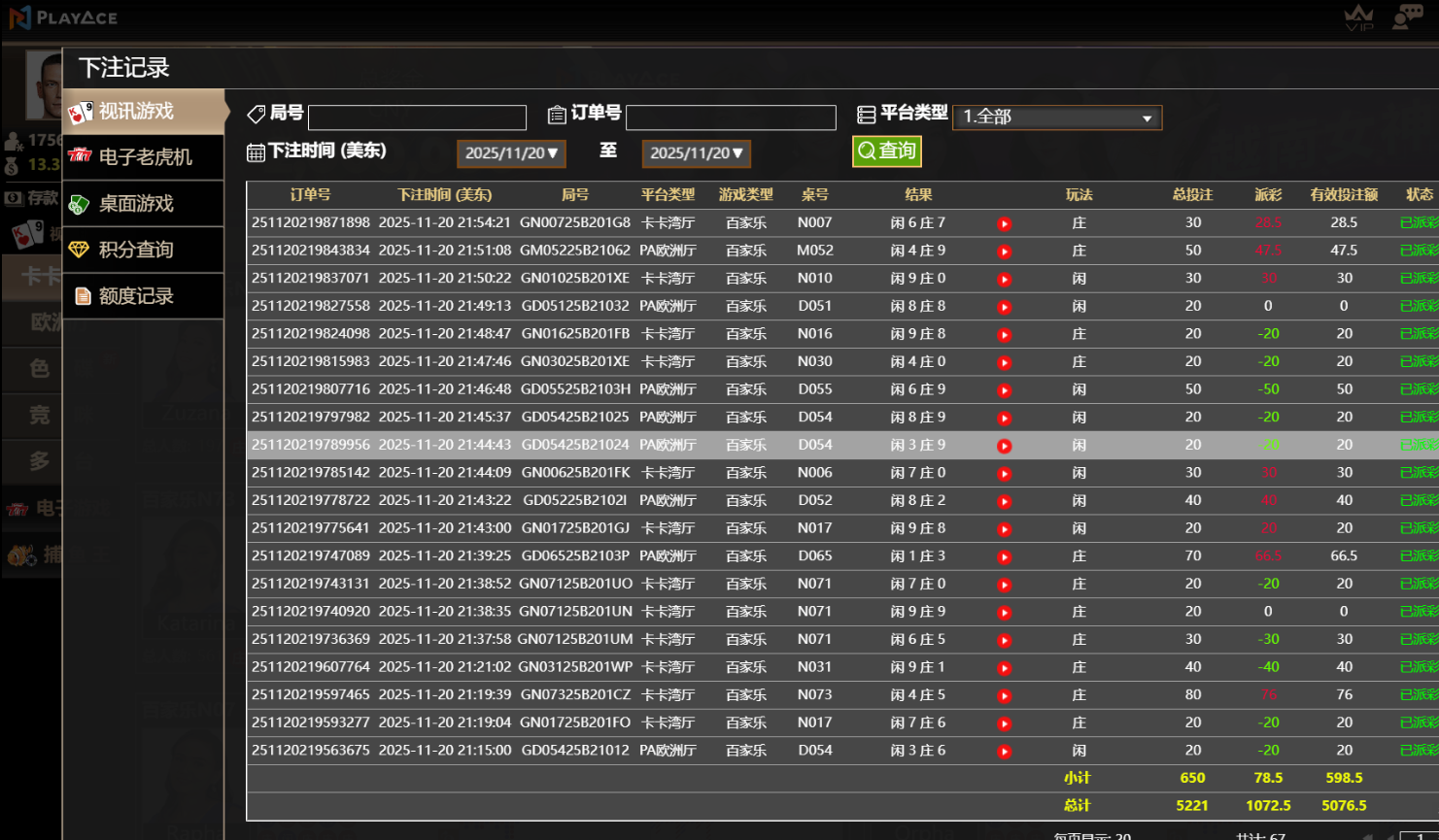
Task: Play replay for table D065 round
Action: [x=1004, y=557]
